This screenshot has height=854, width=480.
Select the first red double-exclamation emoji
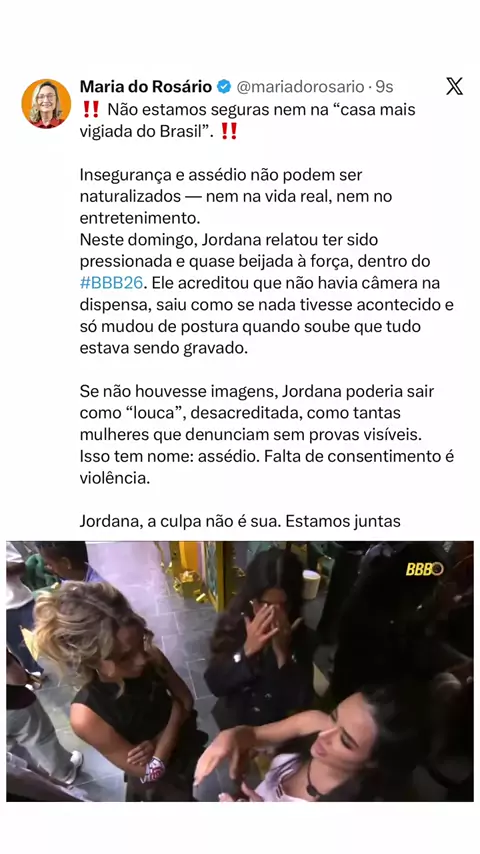click(91, 109)
